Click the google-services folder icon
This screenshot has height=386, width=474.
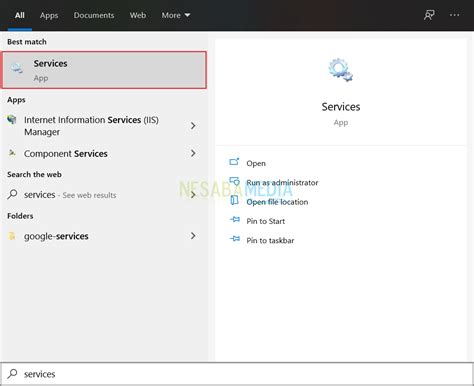[x=12, y=236]
